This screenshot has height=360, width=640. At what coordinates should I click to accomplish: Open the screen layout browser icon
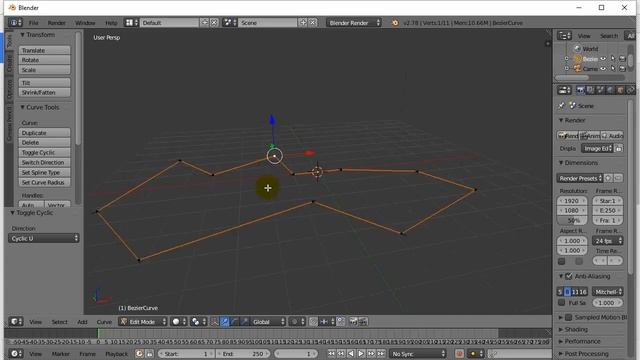click(x=131, y=22)
